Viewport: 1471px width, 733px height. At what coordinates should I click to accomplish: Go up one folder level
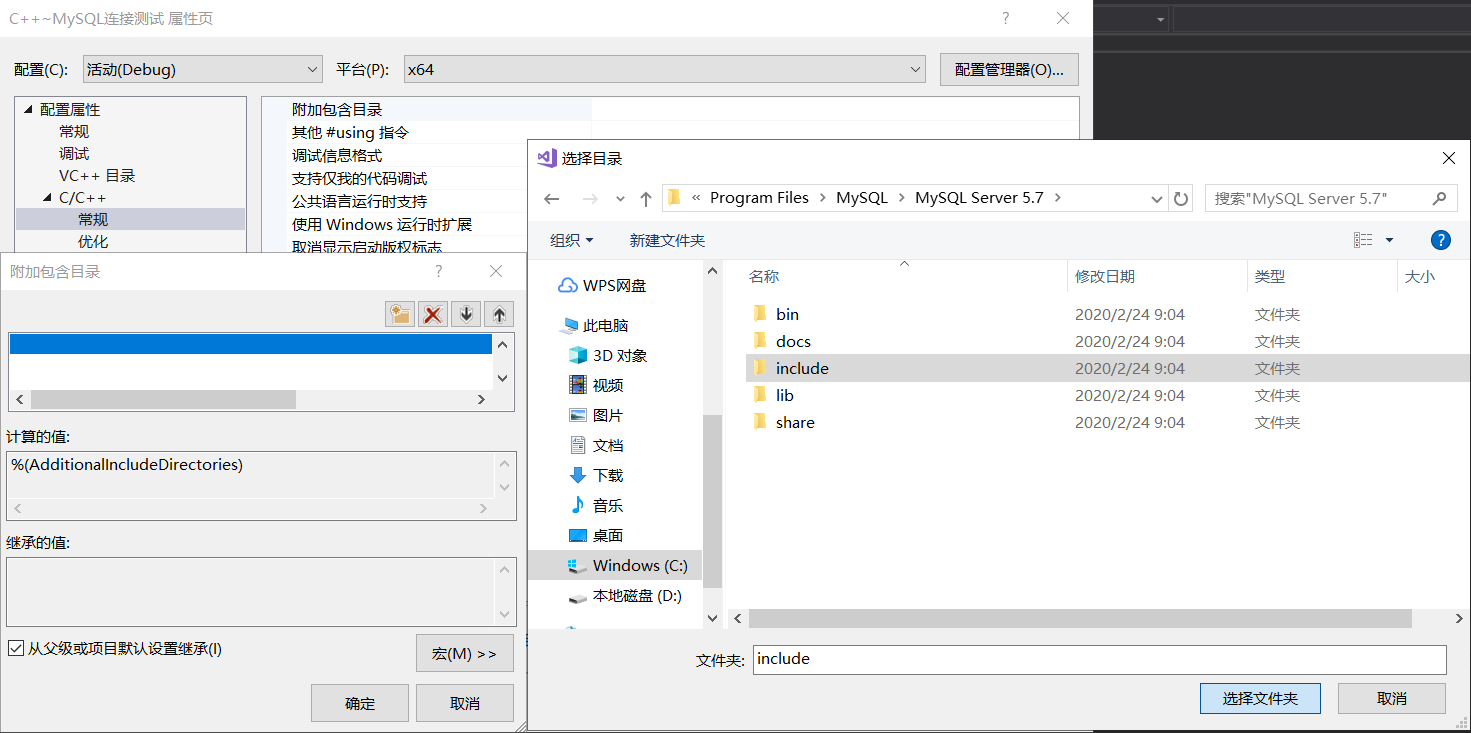(646, 198)
